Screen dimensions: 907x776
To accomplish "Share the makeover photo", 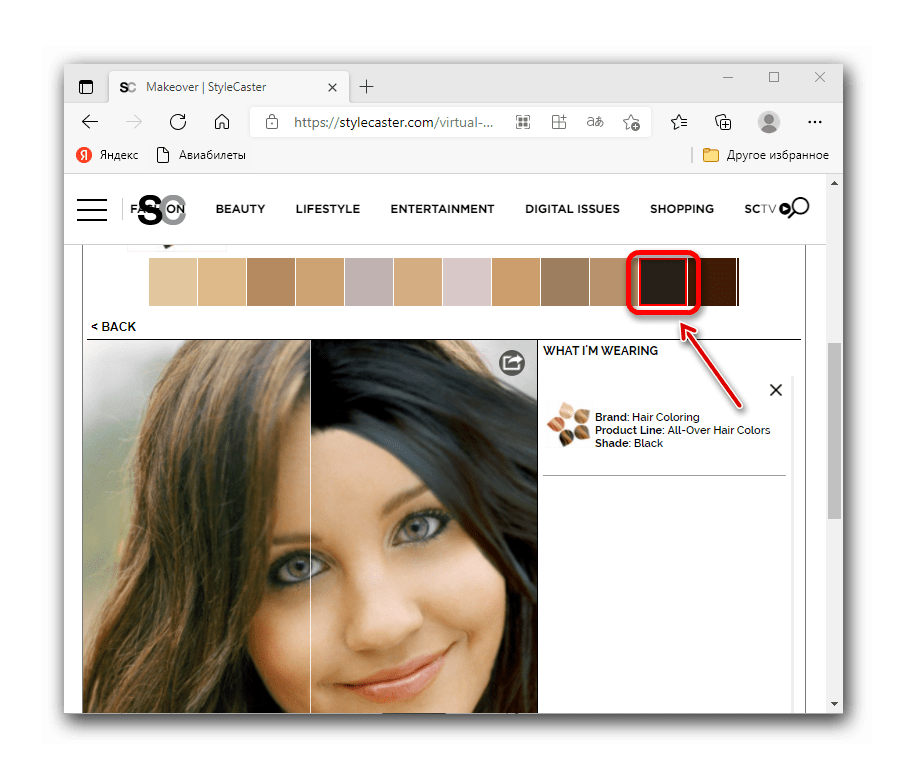I will [x=512, y=363].
